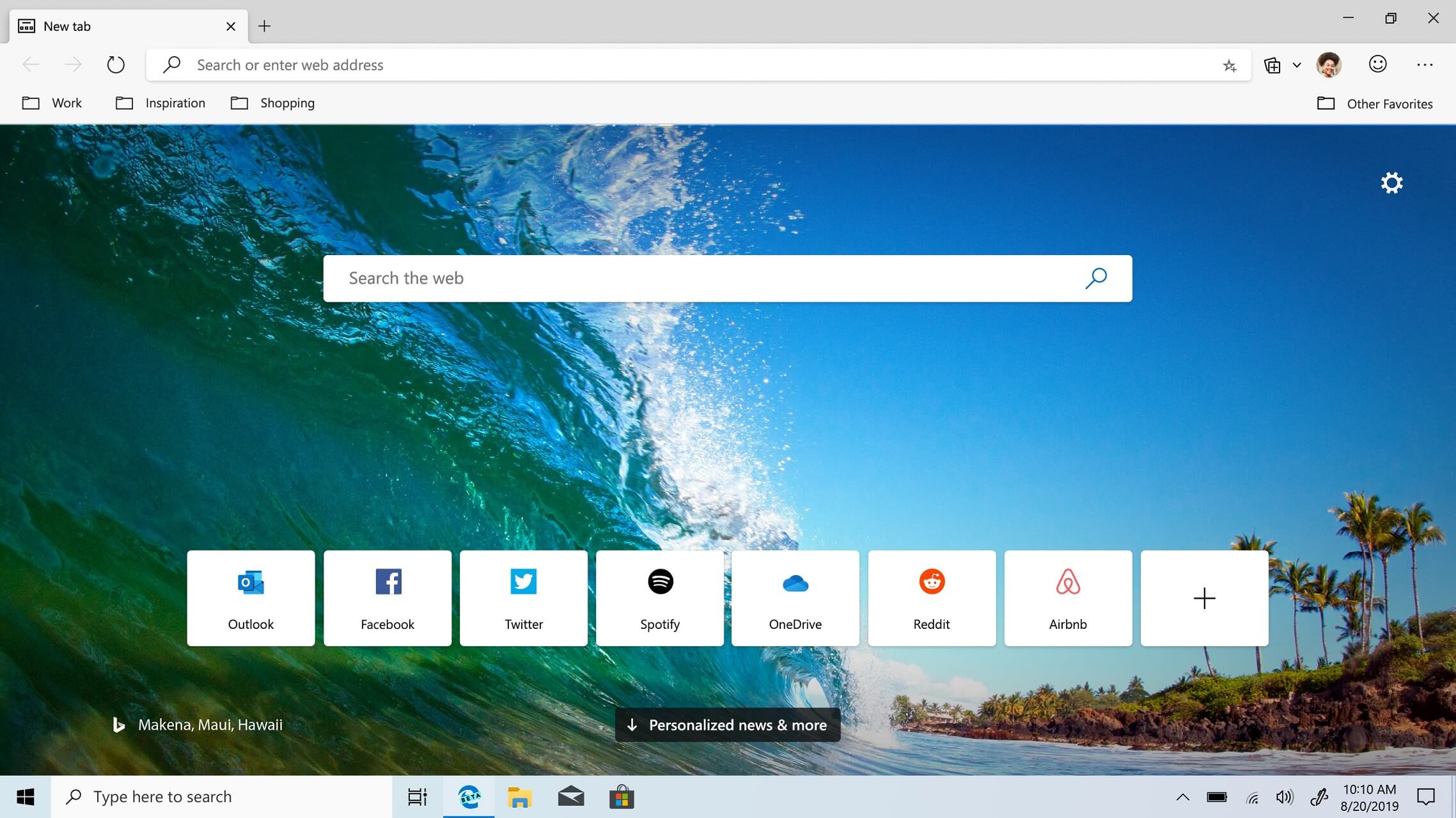Expand extensions menu dropdown
1456x818 pixels.
click(x=1295, y=64)
